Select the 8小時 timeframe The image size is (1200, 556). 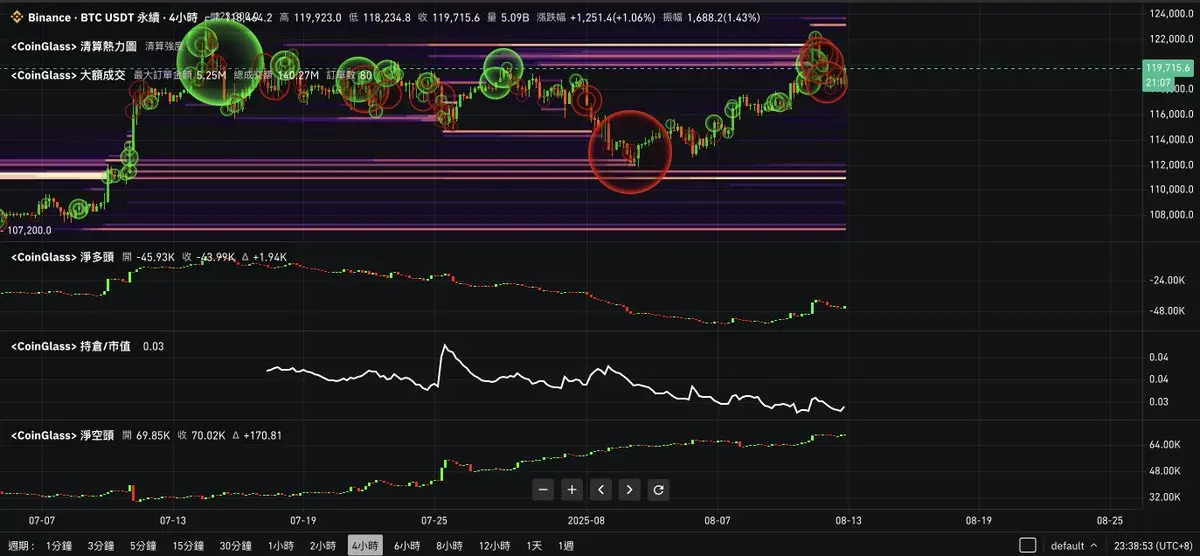[449, 546]
